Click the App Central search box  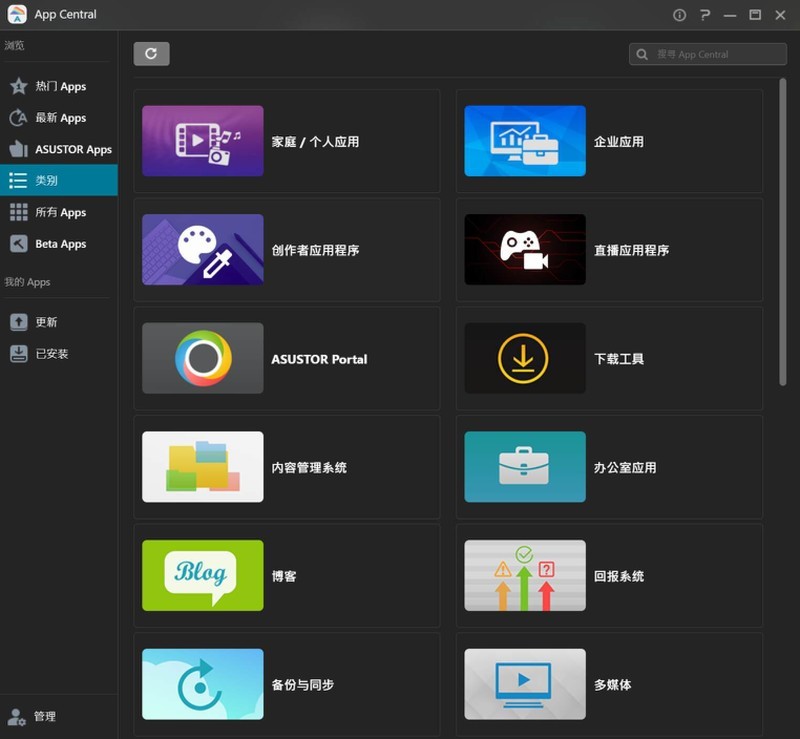[707, 54]
